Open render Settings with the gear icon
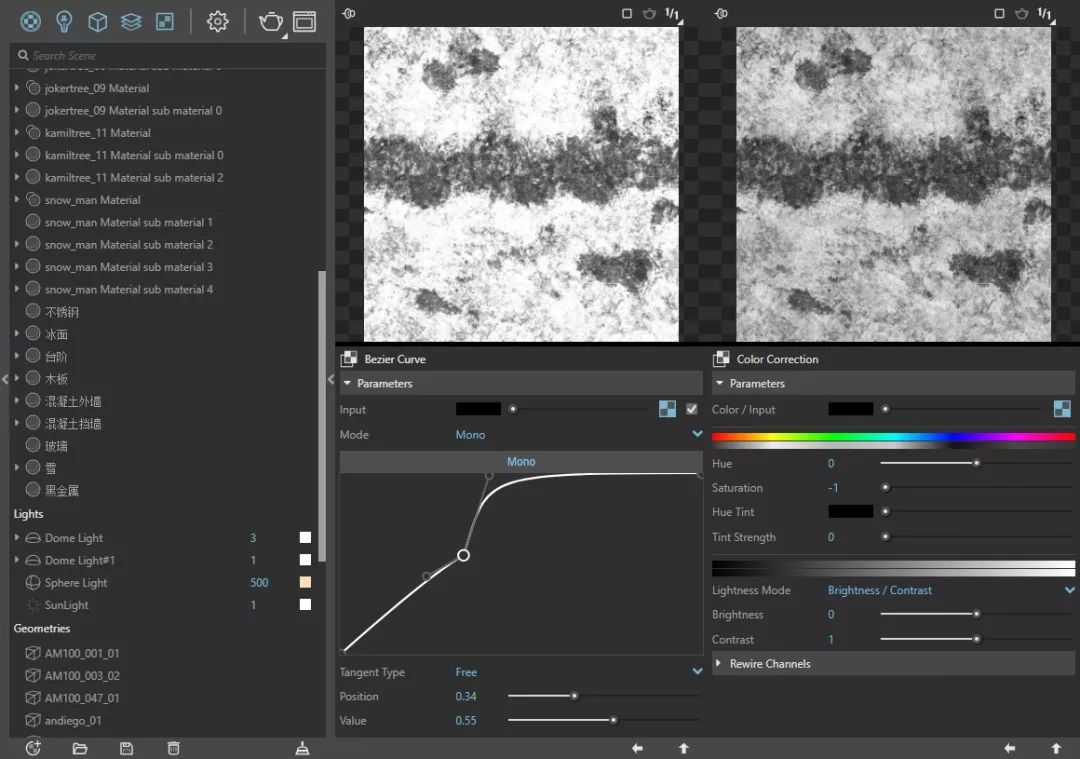The height and width of the screenshot is (759, 1080). tap(217, 21)
